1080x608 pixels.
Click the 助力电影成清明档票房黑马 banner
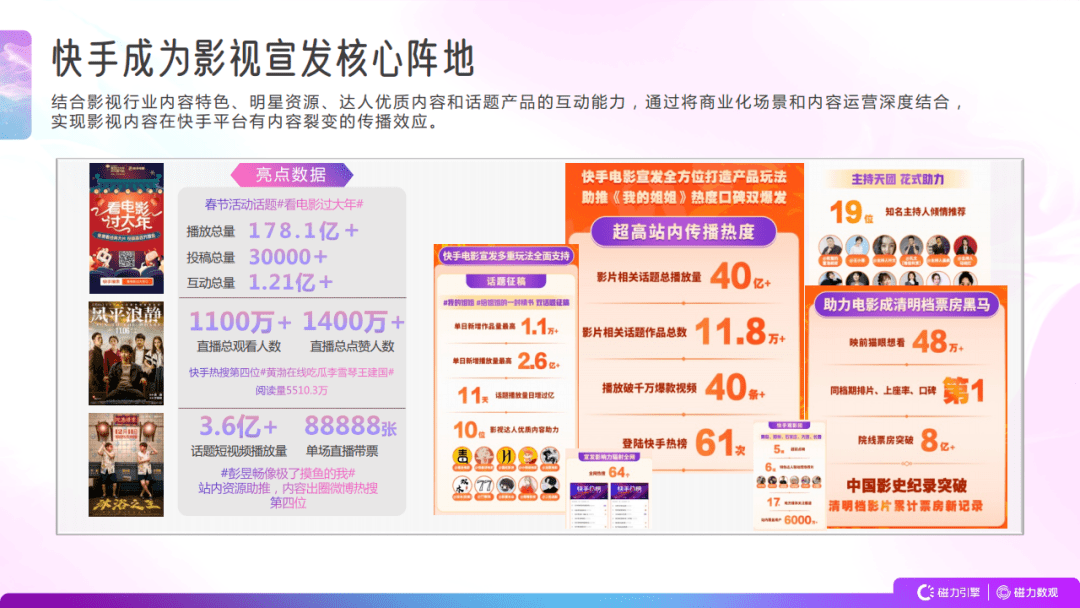point(906,304)
